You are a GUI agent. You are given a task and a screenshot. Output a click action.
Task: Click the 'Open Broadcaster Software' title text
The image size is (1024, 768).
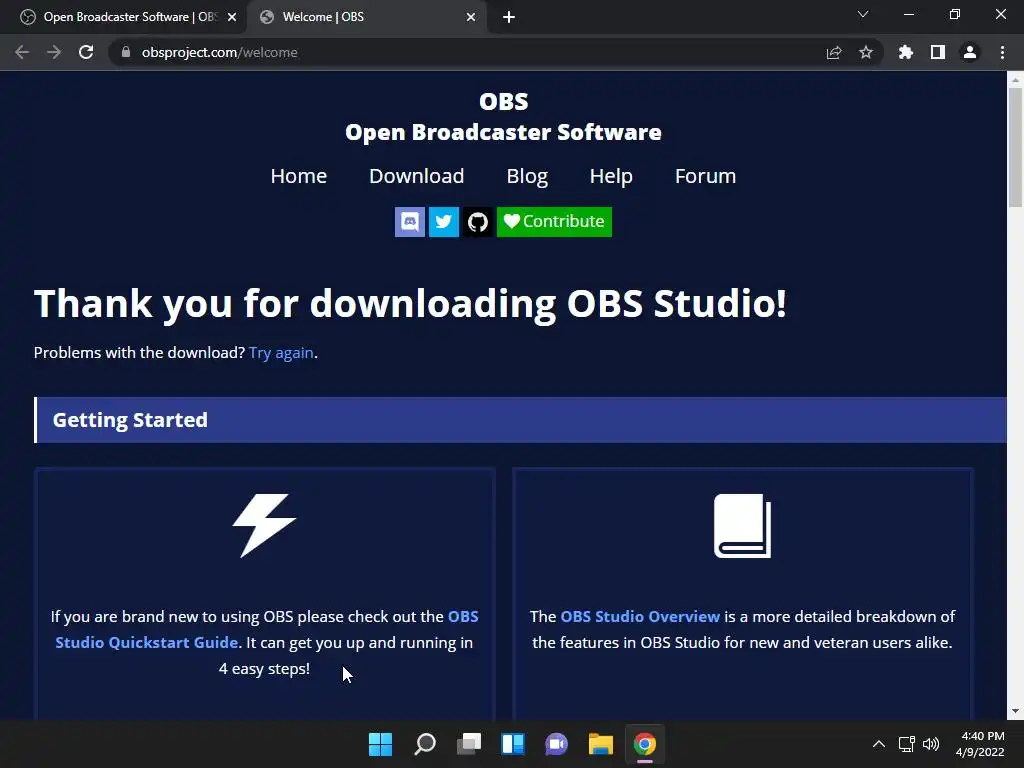pyautogui.click(x=504, y=132)
